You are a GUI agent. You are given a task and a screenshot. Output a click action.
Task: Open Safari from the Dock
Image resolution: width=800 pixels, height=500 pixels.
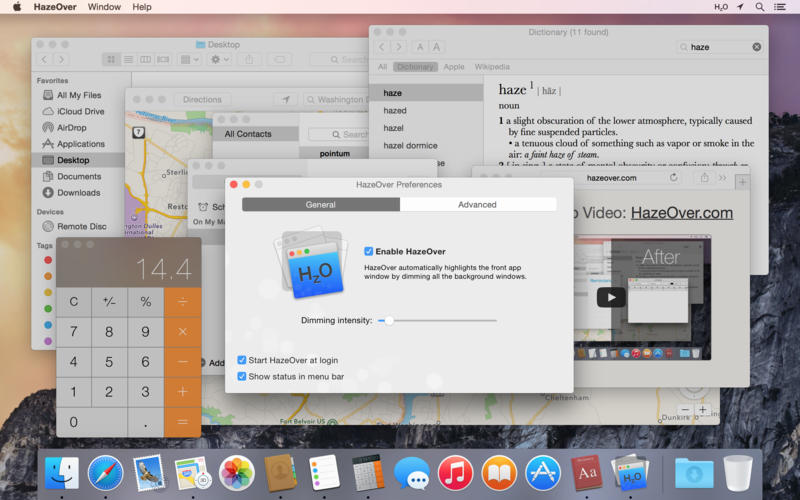(105, 471)
